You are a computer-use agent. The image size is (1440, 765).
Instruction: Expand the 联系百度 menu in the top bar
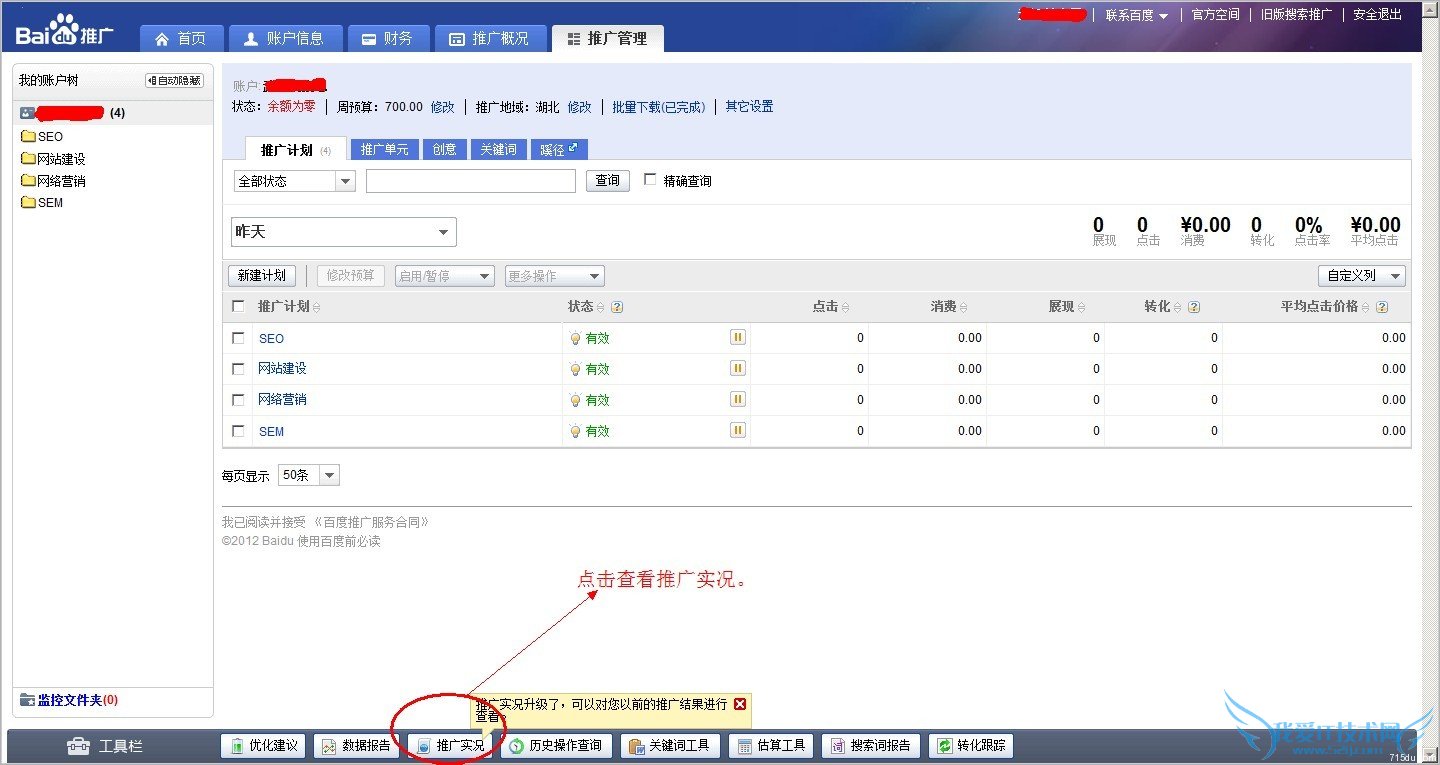pos(1136,15)
